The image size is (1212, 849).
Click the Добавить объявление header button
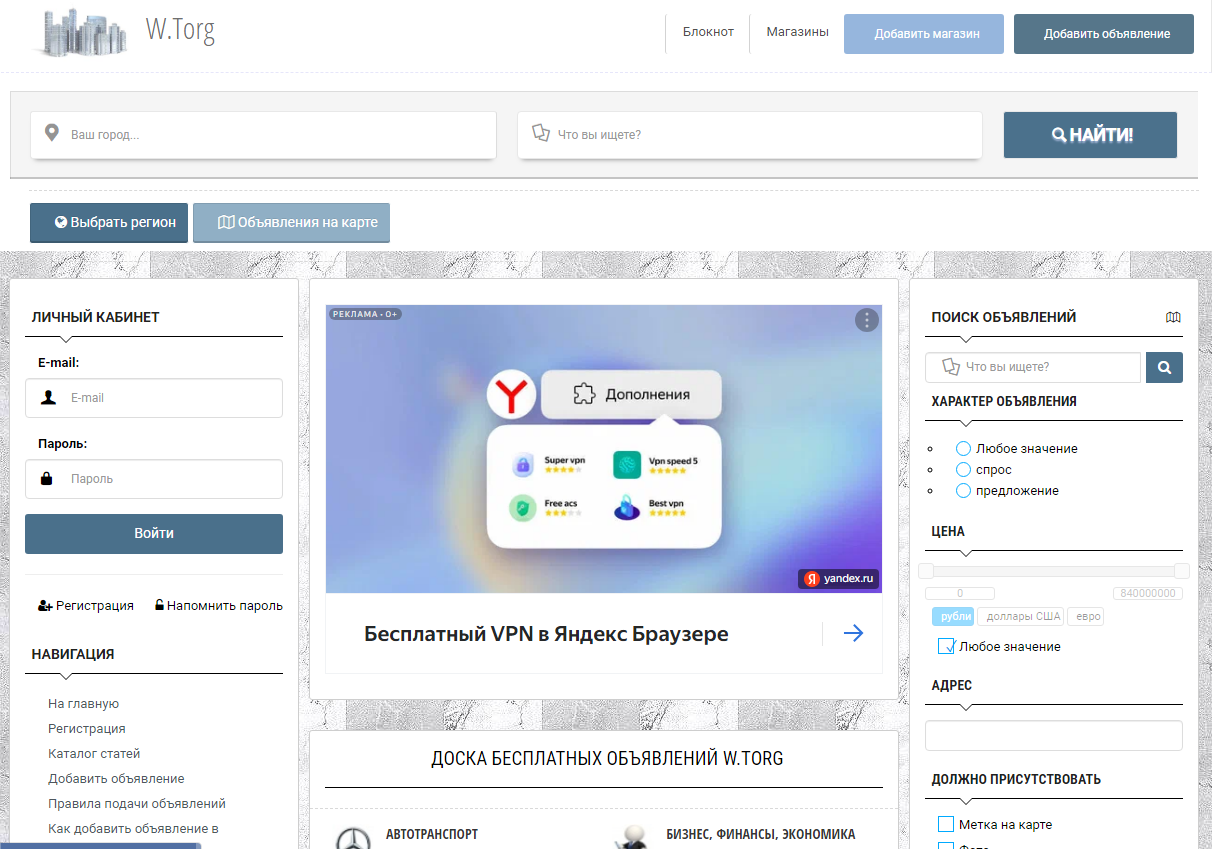[1104, 34]
